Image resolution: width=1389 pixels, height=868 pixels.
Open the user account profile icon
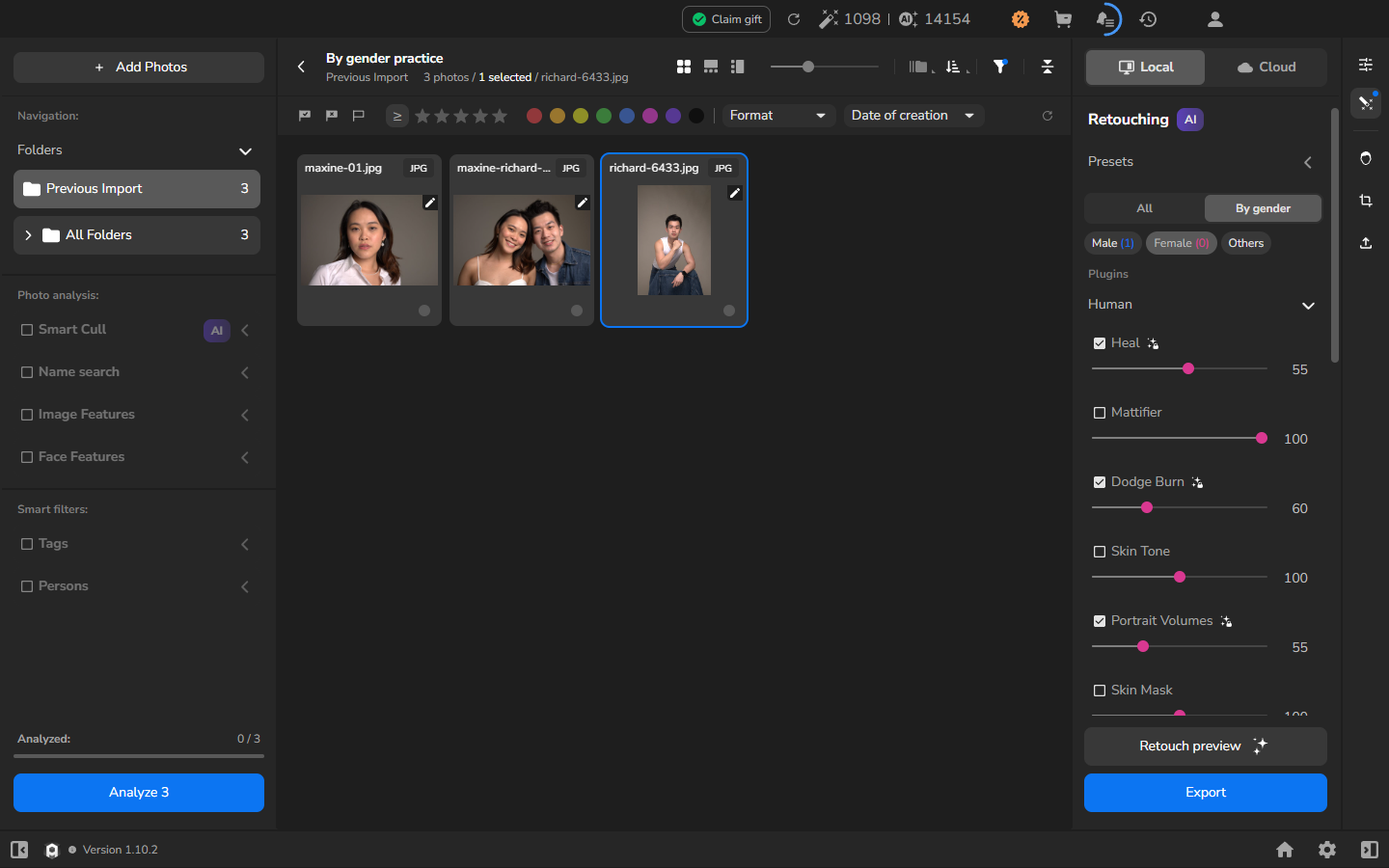1215,19
